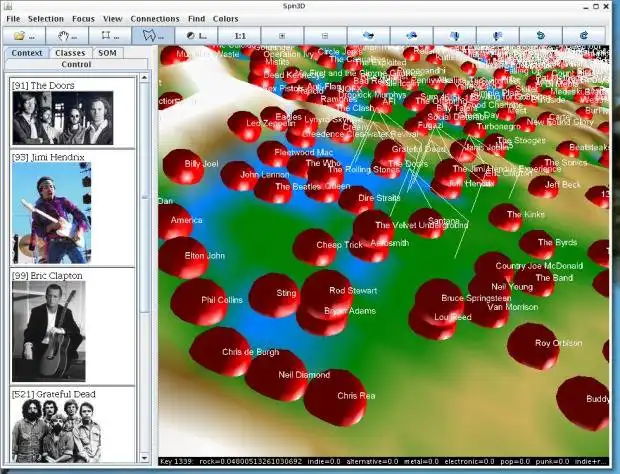Click The Doors band photo thumbnail

[x=62, y=118]
